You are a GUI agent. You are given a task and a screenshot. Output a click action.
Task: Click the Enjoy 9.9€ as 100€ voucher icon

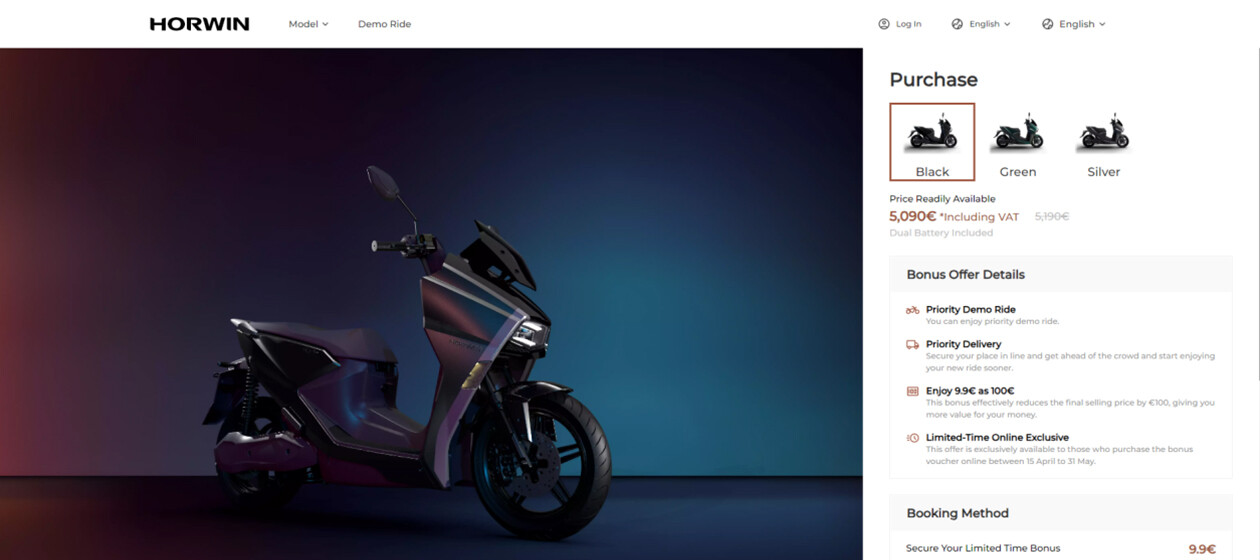tap(912, 391)
